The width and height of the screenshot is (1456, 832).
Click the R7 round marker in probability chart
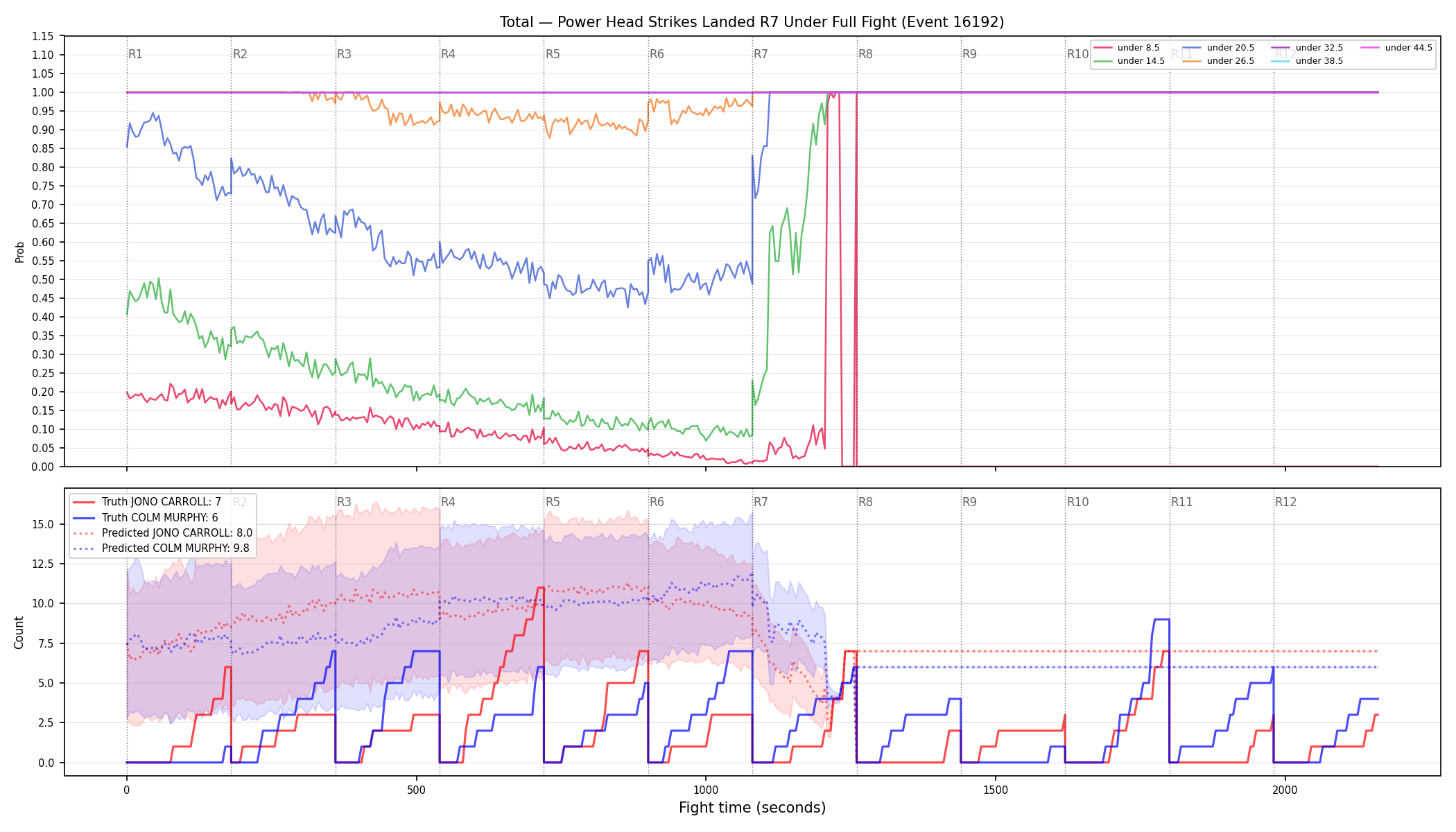coord(761,54)
